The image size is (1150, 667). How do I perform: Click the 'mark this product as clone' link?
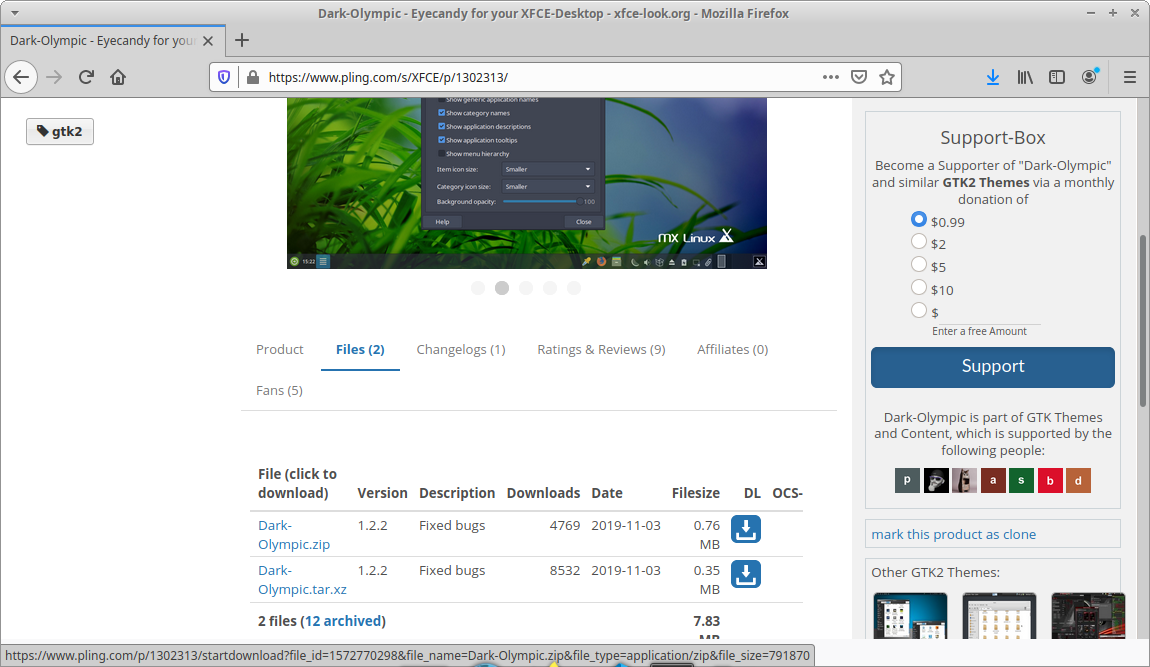(953, 534)
